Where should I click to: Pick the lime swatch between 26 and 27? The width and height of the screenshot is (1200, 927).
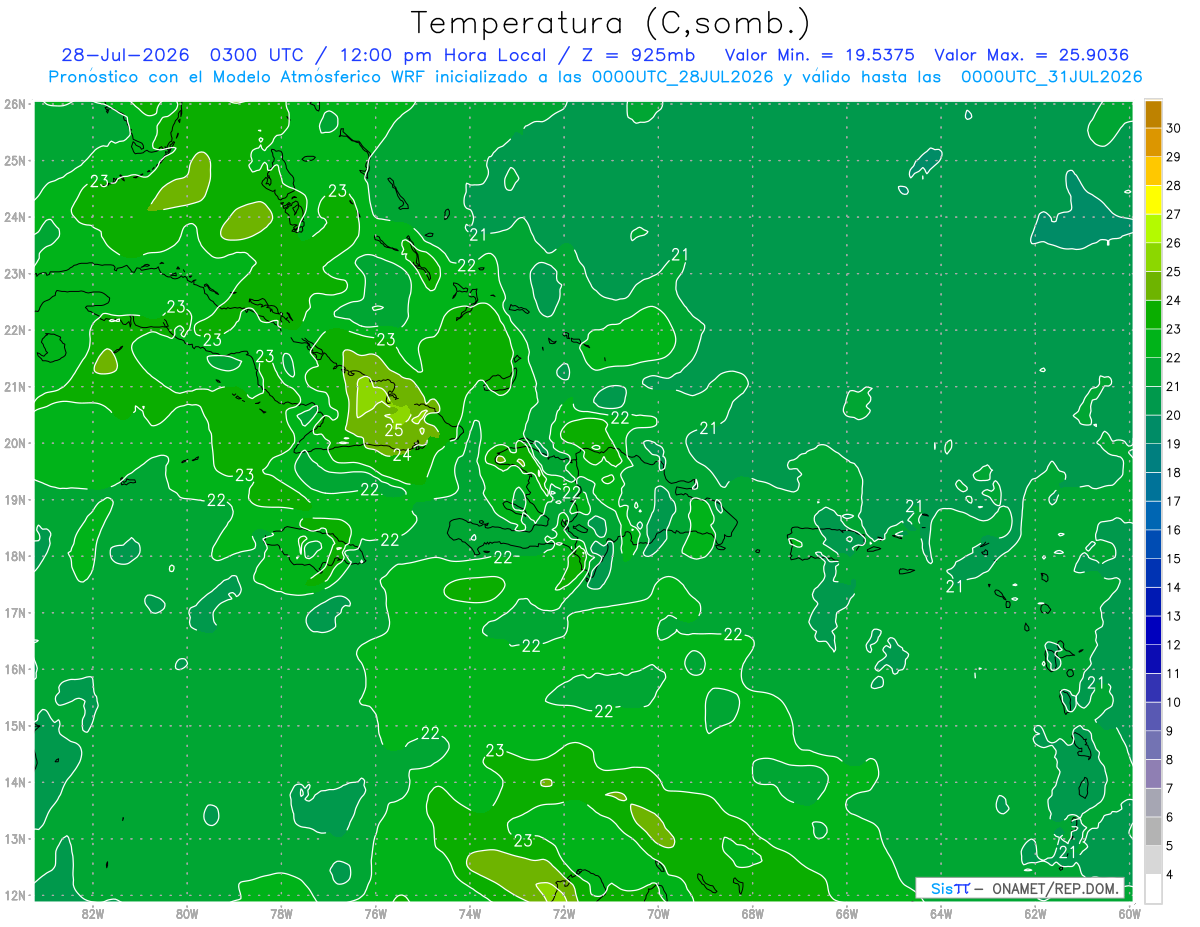(x=1153, y=229)
